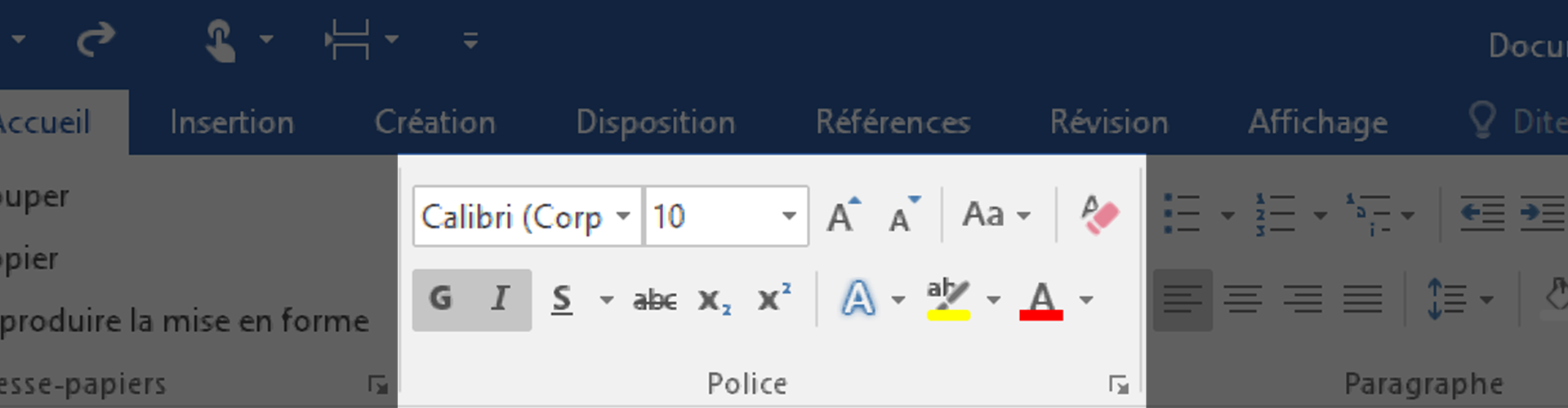The image size is (1568, 408).
Task: Click the Decrease Font Size icon
Action: [x=904, y=215]
